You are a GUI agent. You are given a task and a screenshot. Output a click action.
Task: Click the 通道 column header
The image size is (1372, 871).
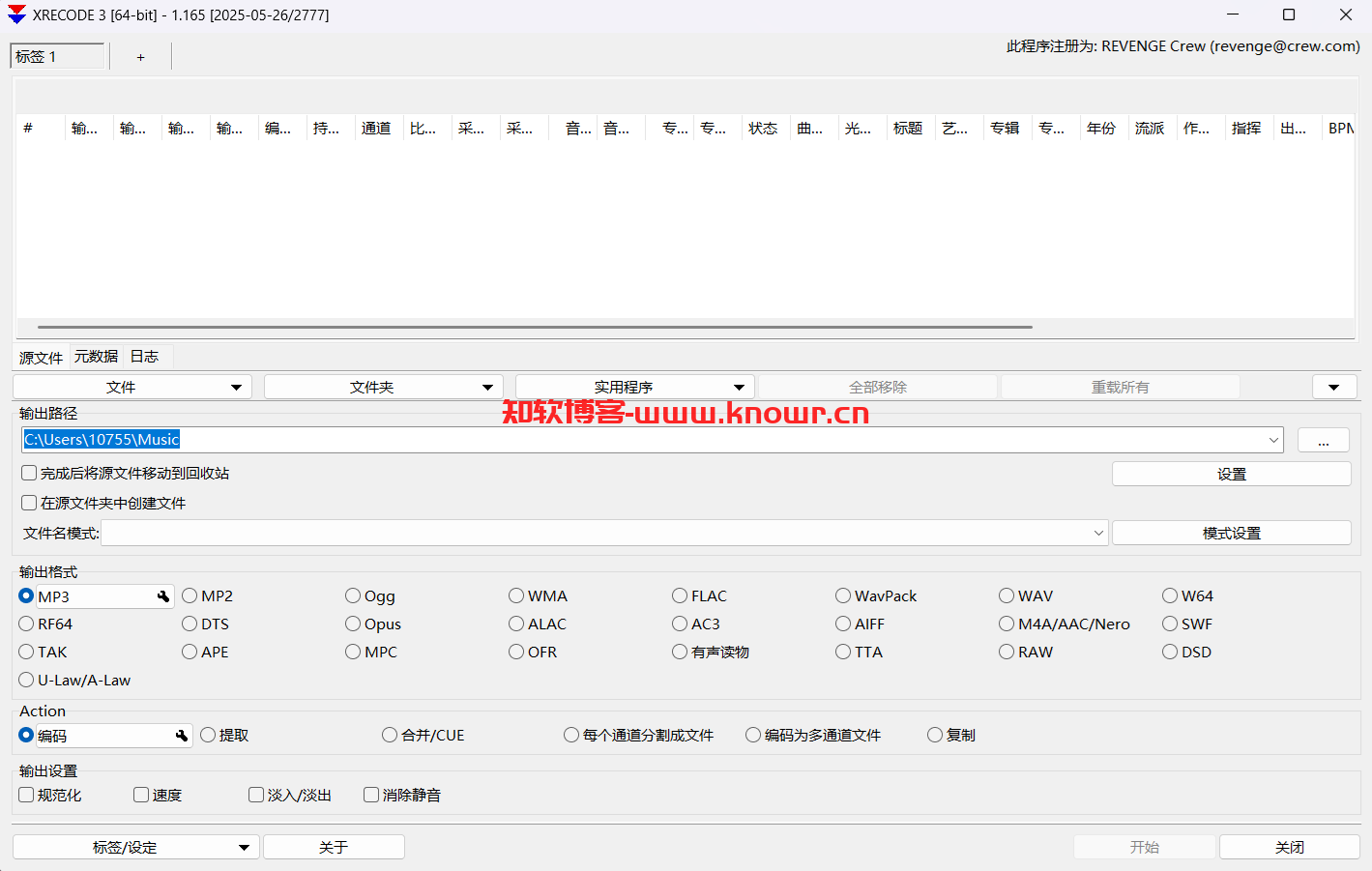pos(379,129)
